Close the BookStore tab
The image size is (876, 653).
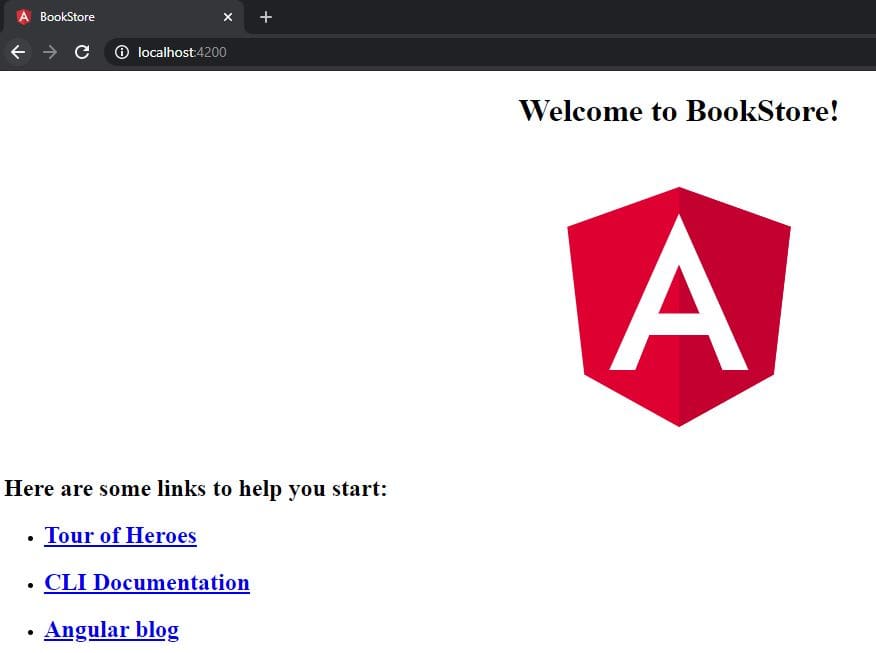228,17
